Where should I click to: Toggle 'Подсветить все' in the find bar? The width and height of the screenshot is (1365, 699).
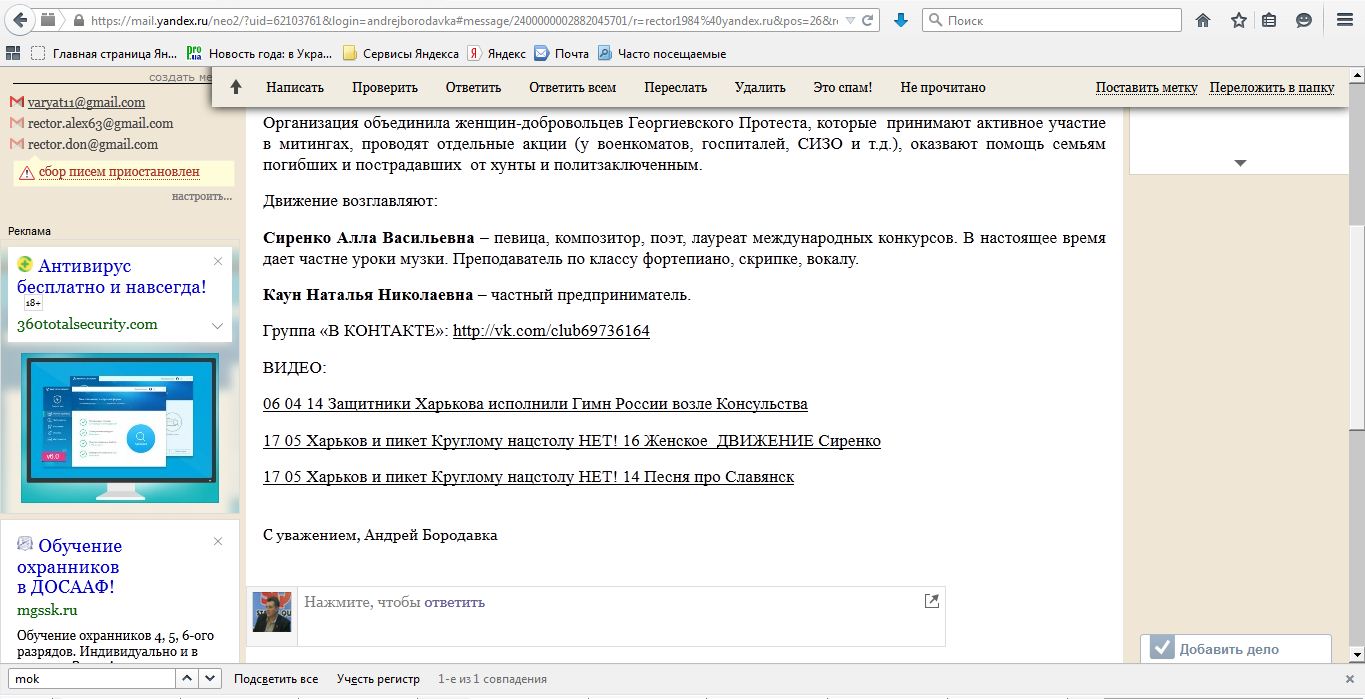point(276,679)
